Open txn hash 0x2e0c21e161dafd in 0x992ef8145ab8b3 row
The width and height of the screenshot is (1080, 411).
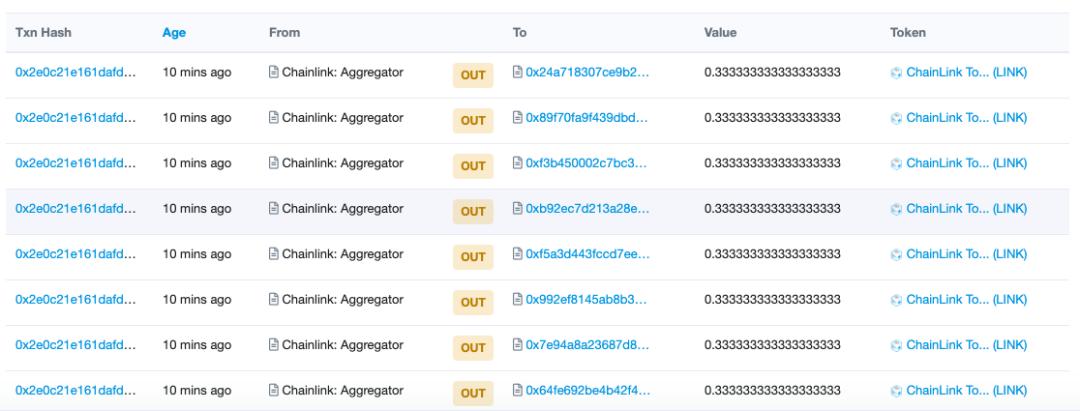(x=76, y=299)
